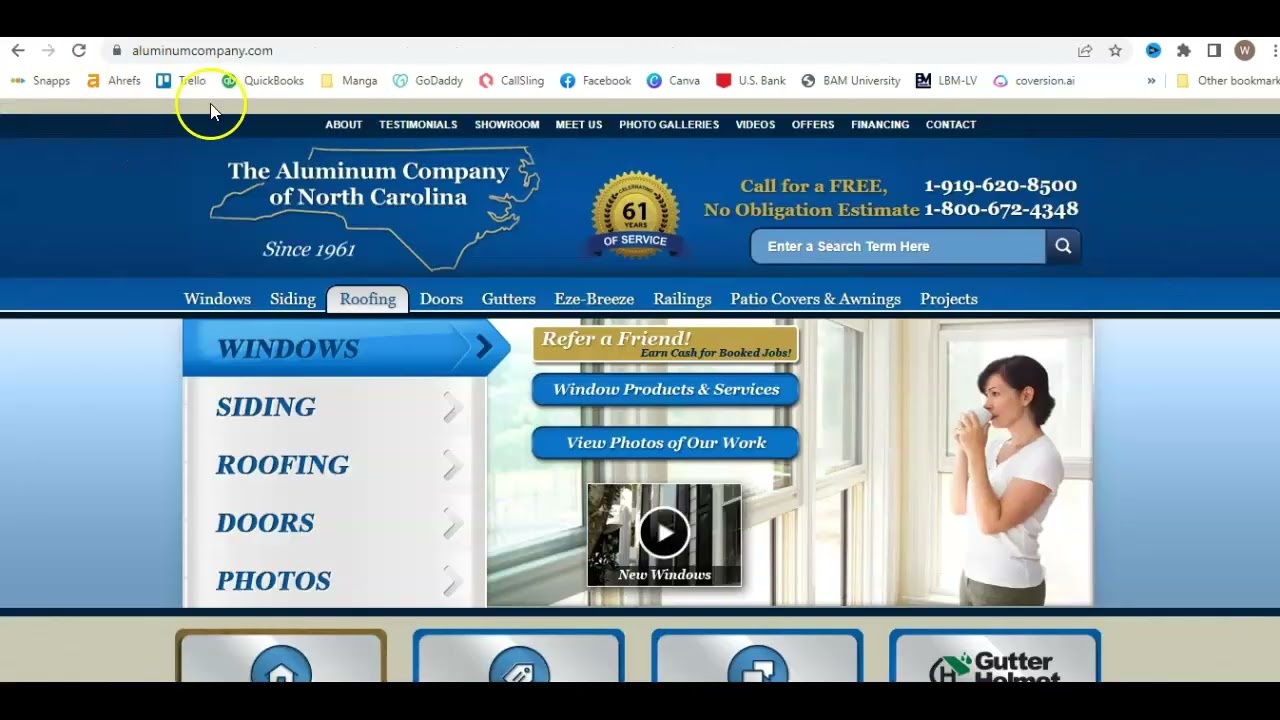Open the coversion.ai bookmark
The height and width of the screenshot is (720, 1280).
[1034, 80]
